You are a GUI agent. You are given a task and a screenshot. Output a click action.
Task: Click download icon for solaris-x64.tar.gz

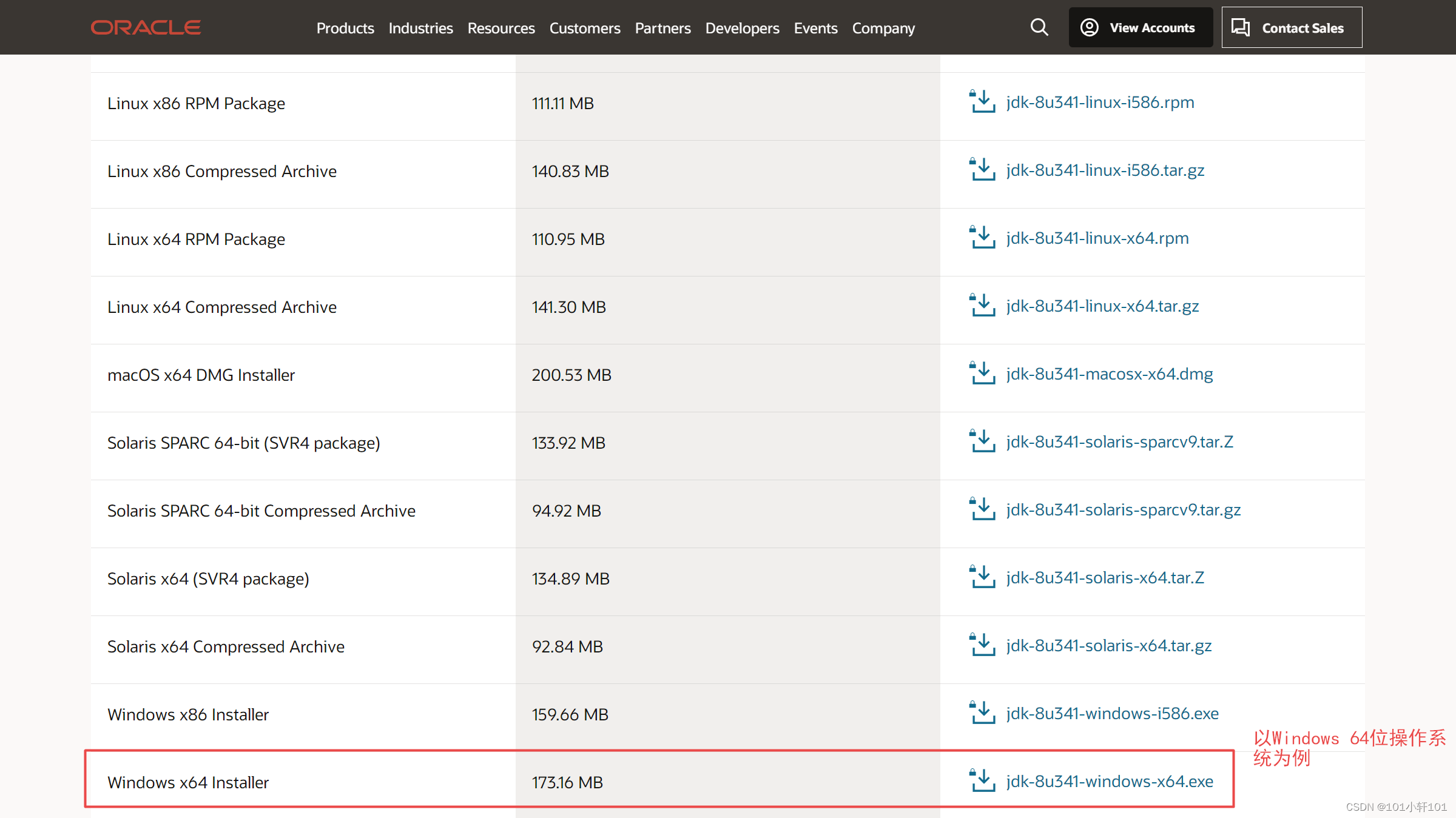coord(982,645)
